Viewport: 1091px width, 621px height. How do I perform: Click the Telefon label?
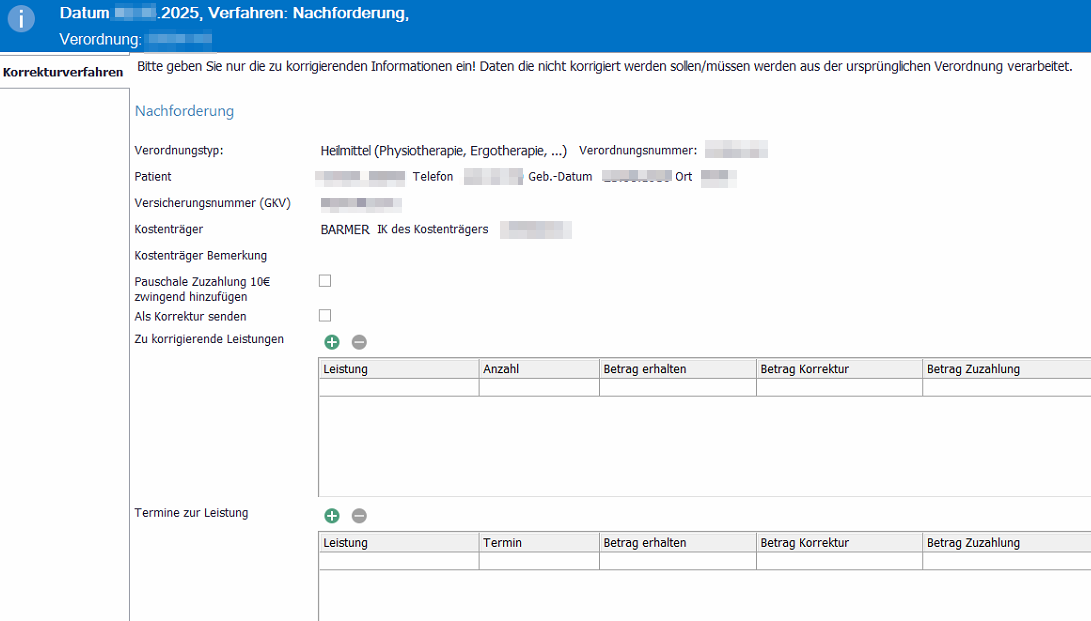pos(433,177)
